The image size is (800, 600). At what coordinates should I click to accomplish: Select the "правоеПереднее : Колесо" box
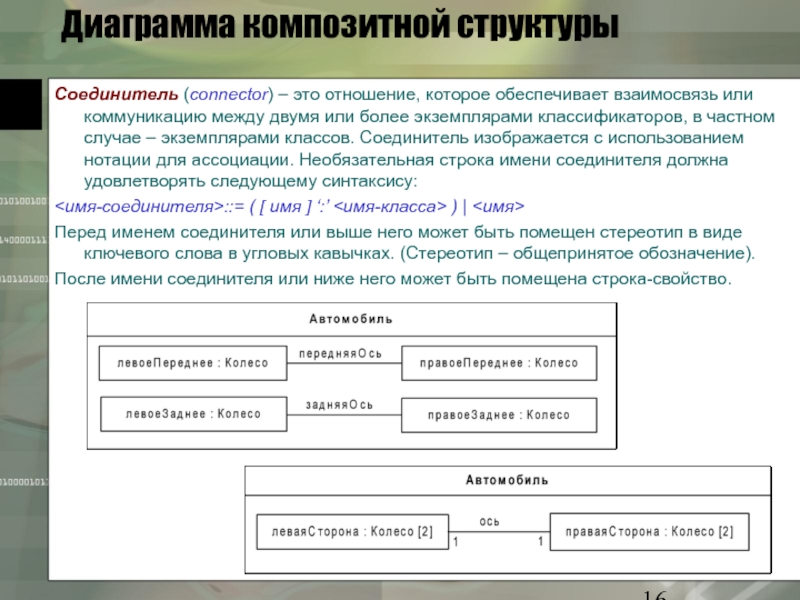click(498, 363)
